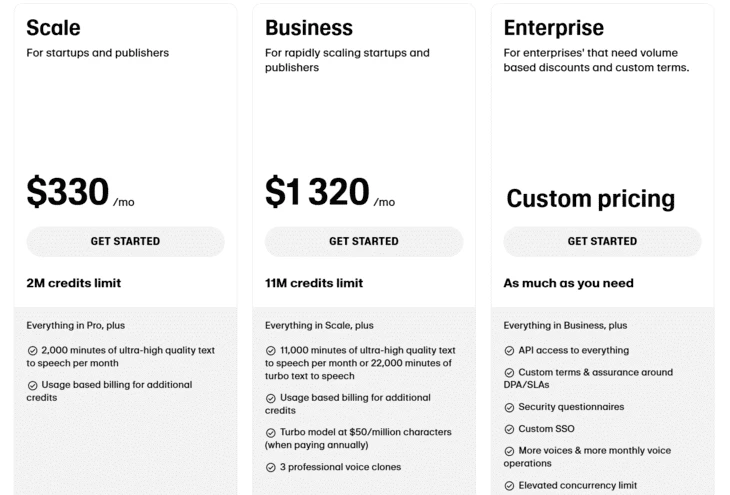Image resolution: width=730 pixels, height=495 pixels.
Task: Click Get Started under the Scale plan
Action: pos(125,241)
